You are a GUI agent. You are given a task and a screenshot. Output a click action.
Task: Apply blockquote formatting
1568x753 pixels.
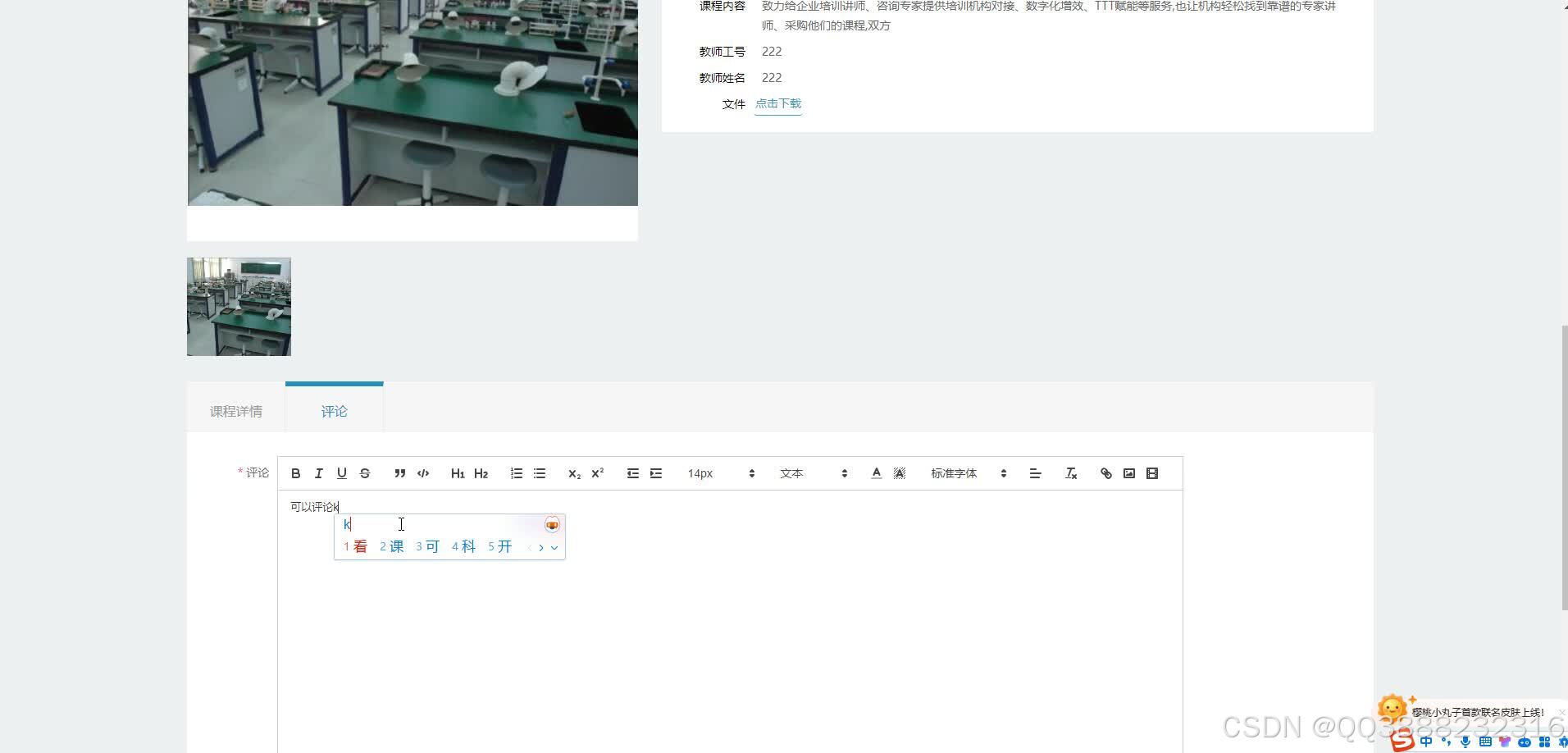(x=399, y=473)
